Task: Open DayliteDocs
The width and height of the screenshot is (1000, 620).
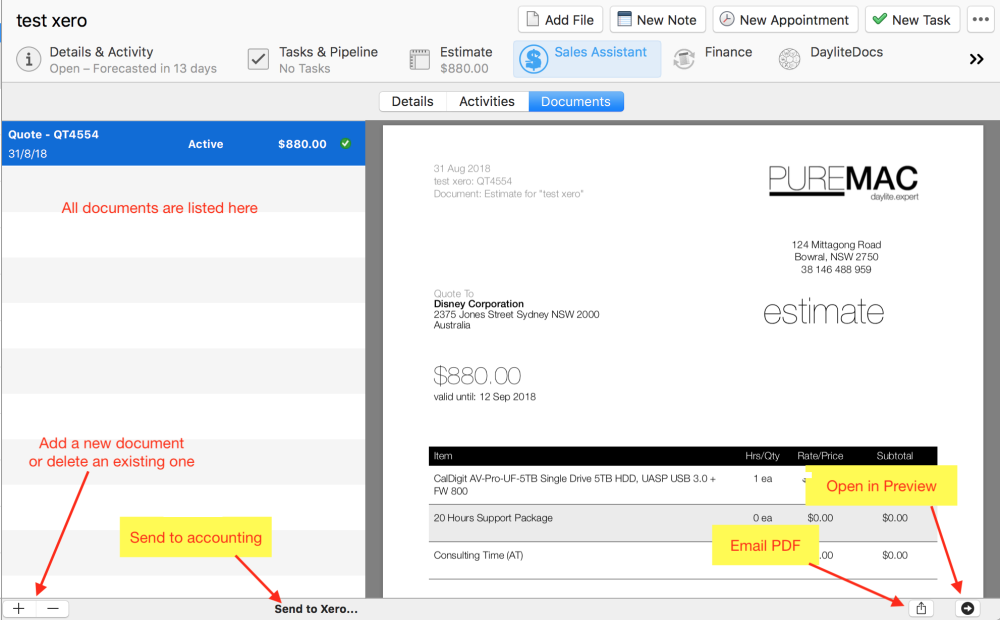Action: pyautogui.click(x=818, y=58)
